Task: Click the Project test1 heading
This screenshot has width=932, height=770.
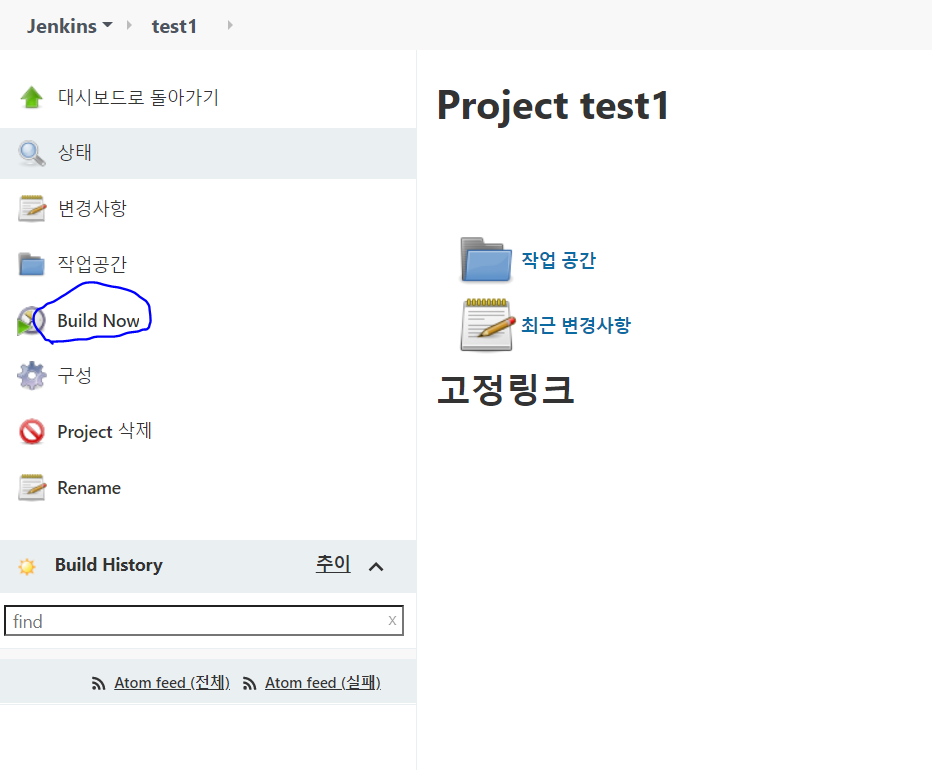Action: (x=553, y=106)
